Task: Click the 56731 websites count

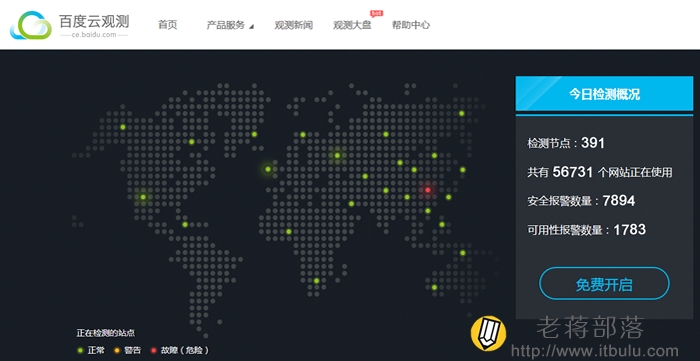Action: pos(573,172)
